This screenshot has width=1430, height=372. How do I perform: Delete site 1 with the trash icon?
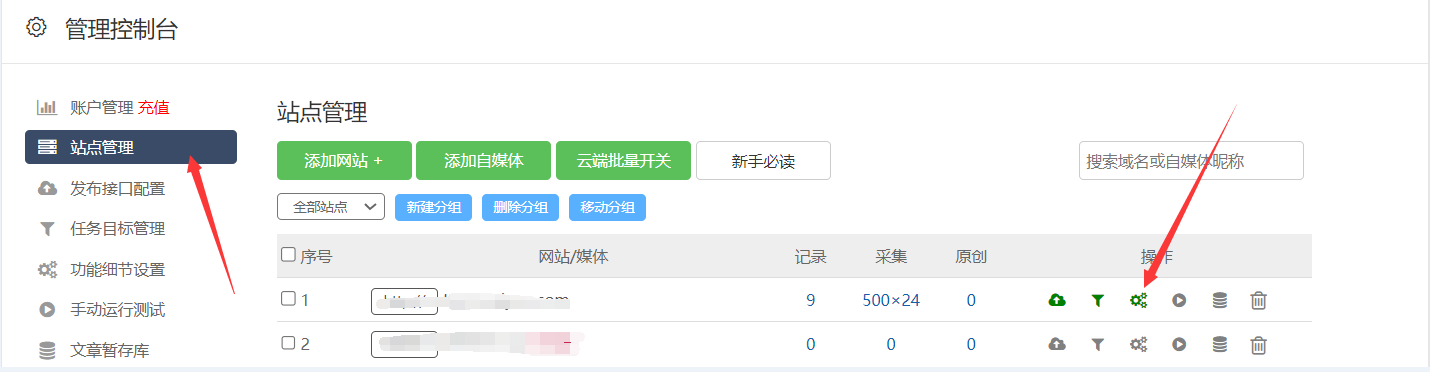click(x=1259, y=300)
